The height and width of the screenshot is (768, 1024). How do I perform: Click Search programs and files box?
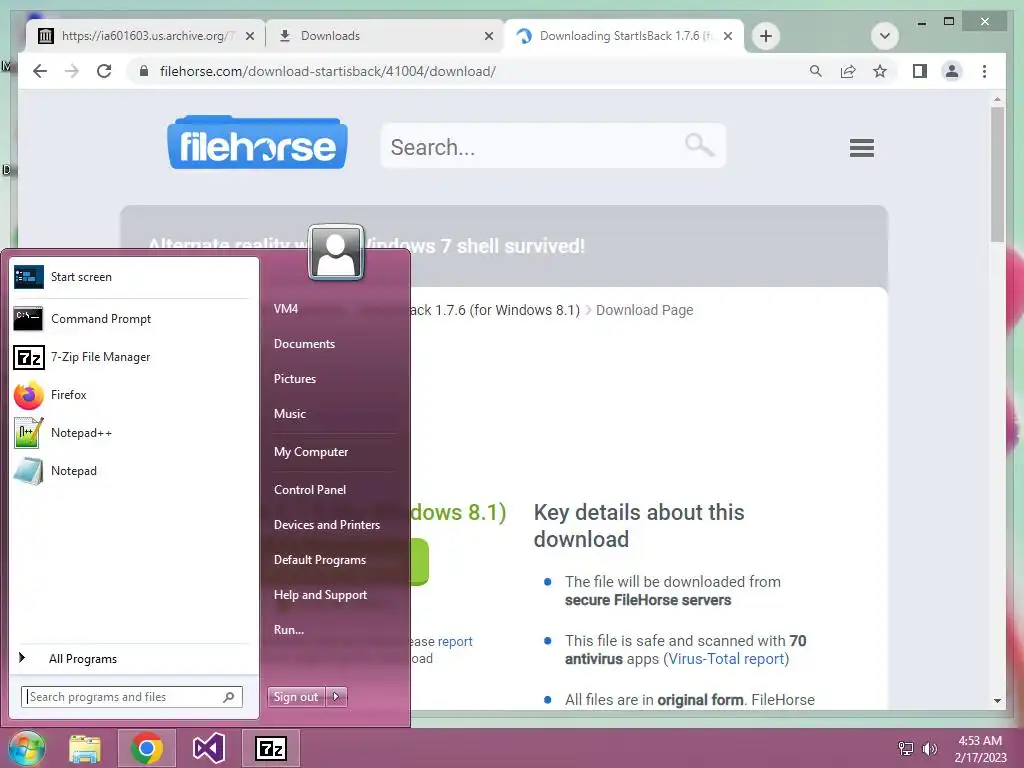click(x=132, y=697)
